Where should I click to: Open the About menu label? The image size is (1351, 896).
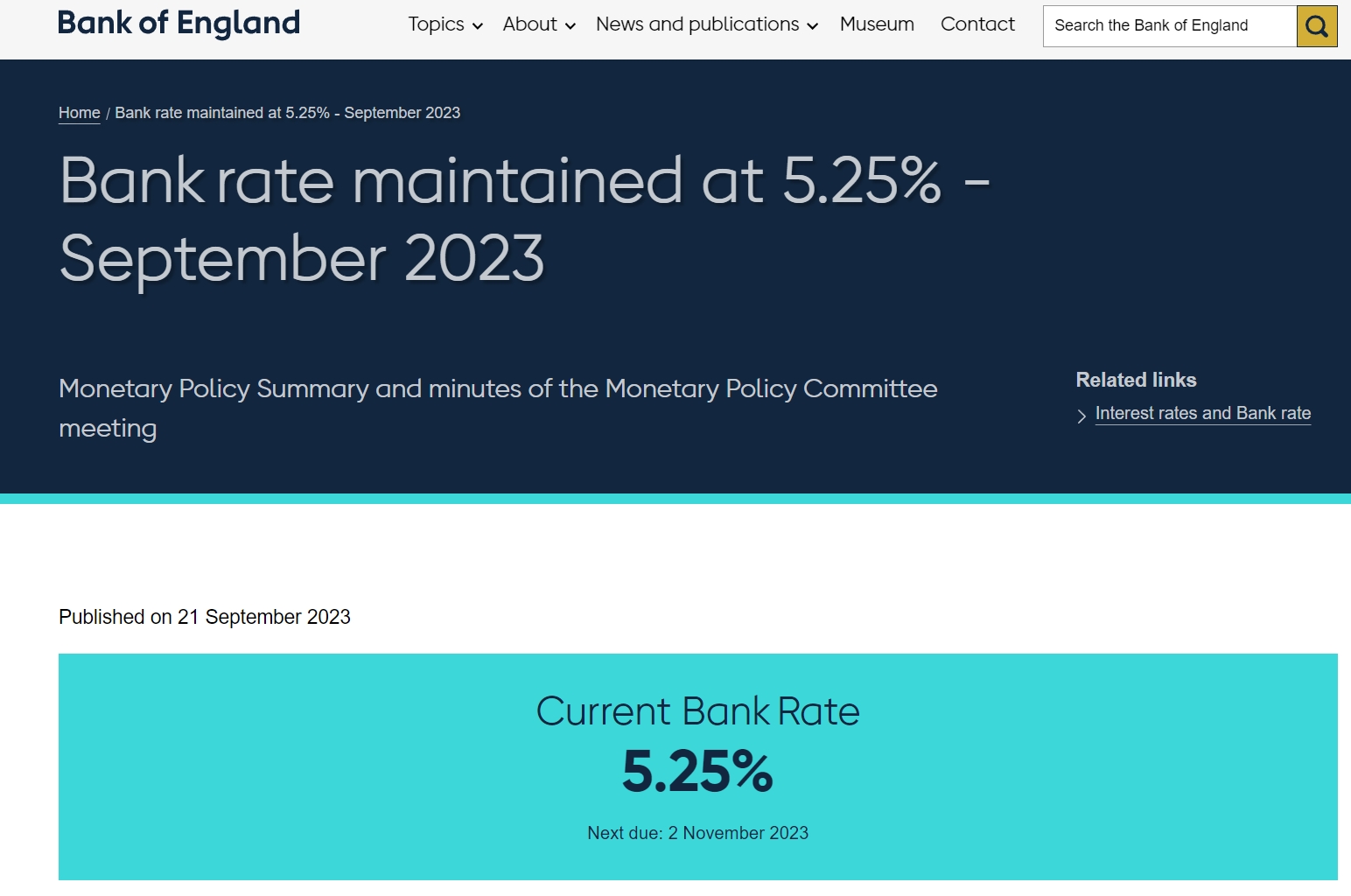click(x=529, y=24)
